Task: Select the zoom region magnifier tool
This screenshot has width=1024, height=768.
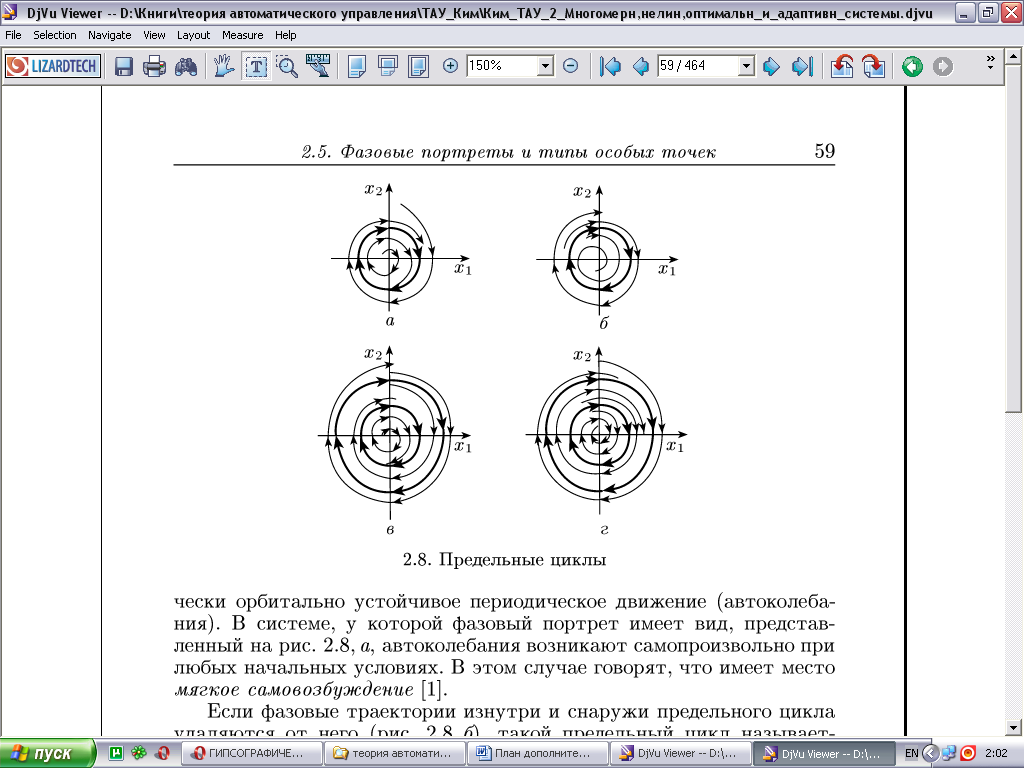Action: tap(287, 66)
